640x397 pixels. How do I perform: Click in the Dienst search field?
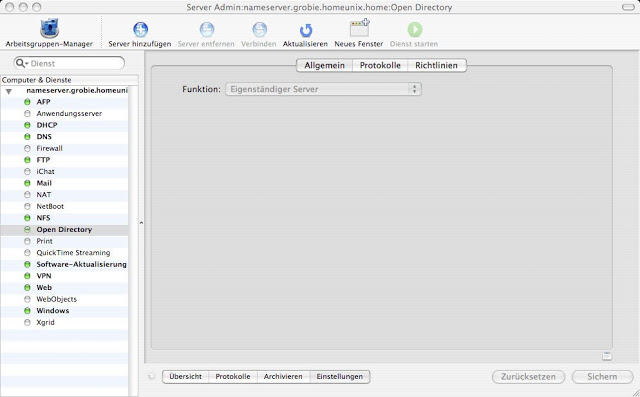tap(69, 63)
